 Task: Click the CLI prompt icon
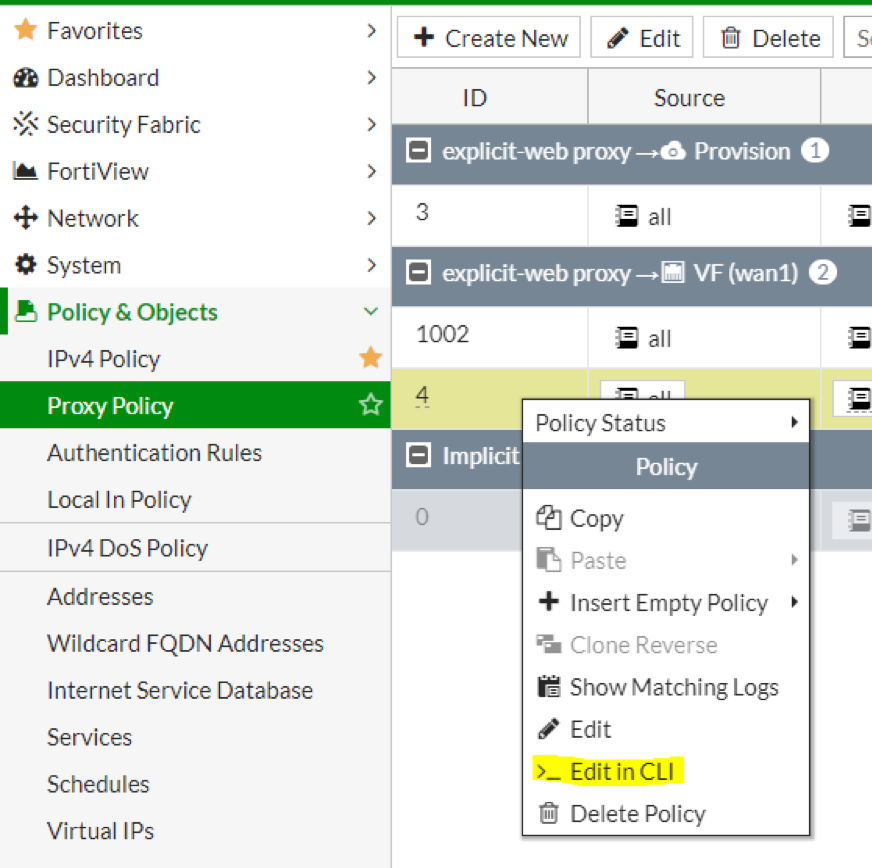coord(548,772)
